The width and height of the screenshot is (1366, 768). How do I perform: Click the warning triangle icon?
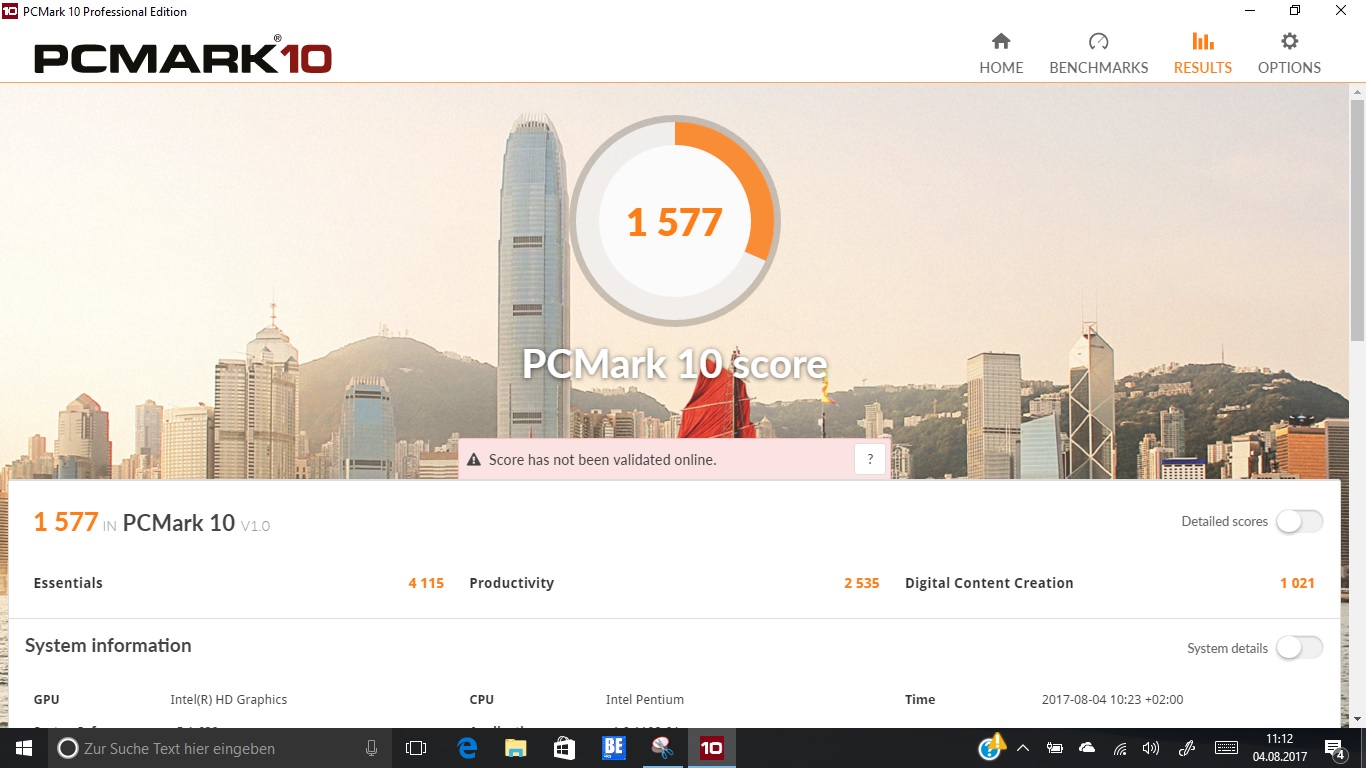click(474, 460)
